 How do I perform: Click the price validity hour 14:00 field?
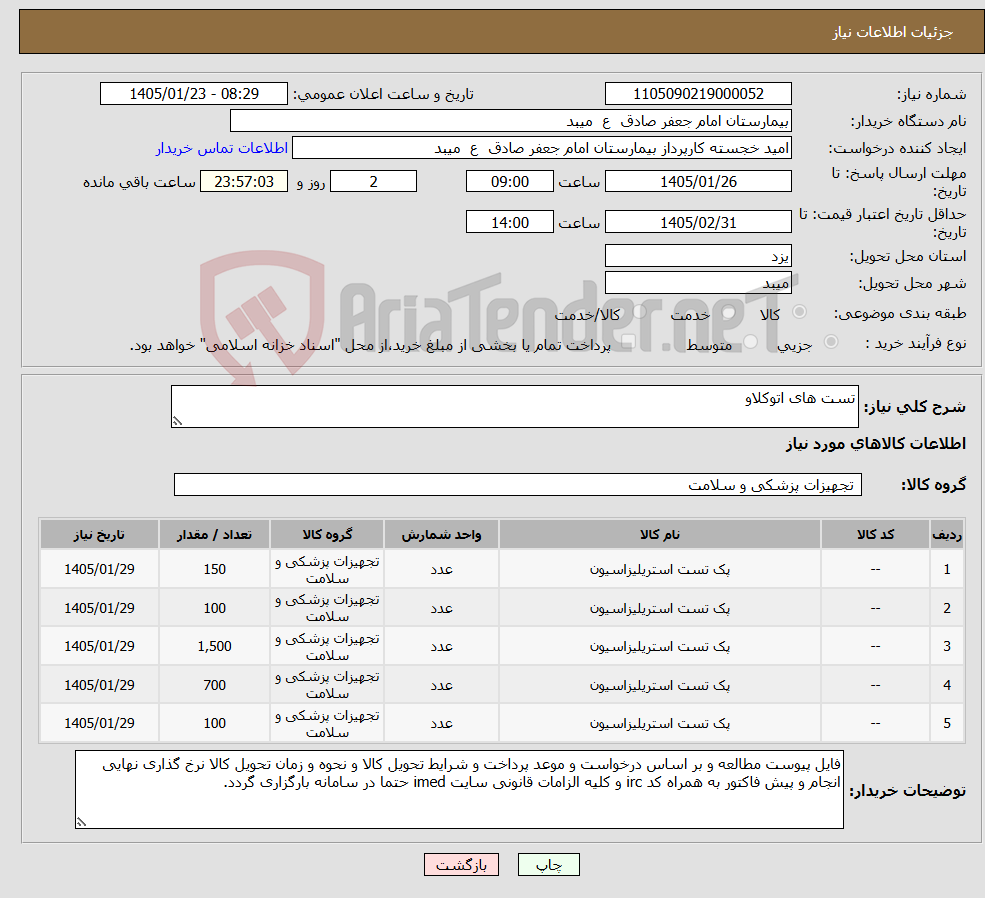click(509, 222)
